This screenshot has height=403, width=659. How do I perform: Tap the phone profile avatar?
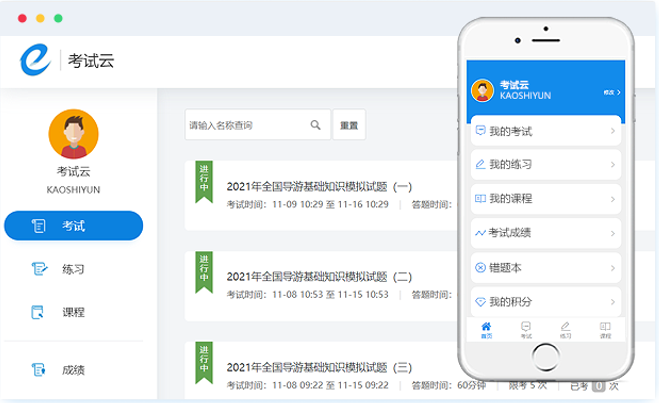pos(483,91)
